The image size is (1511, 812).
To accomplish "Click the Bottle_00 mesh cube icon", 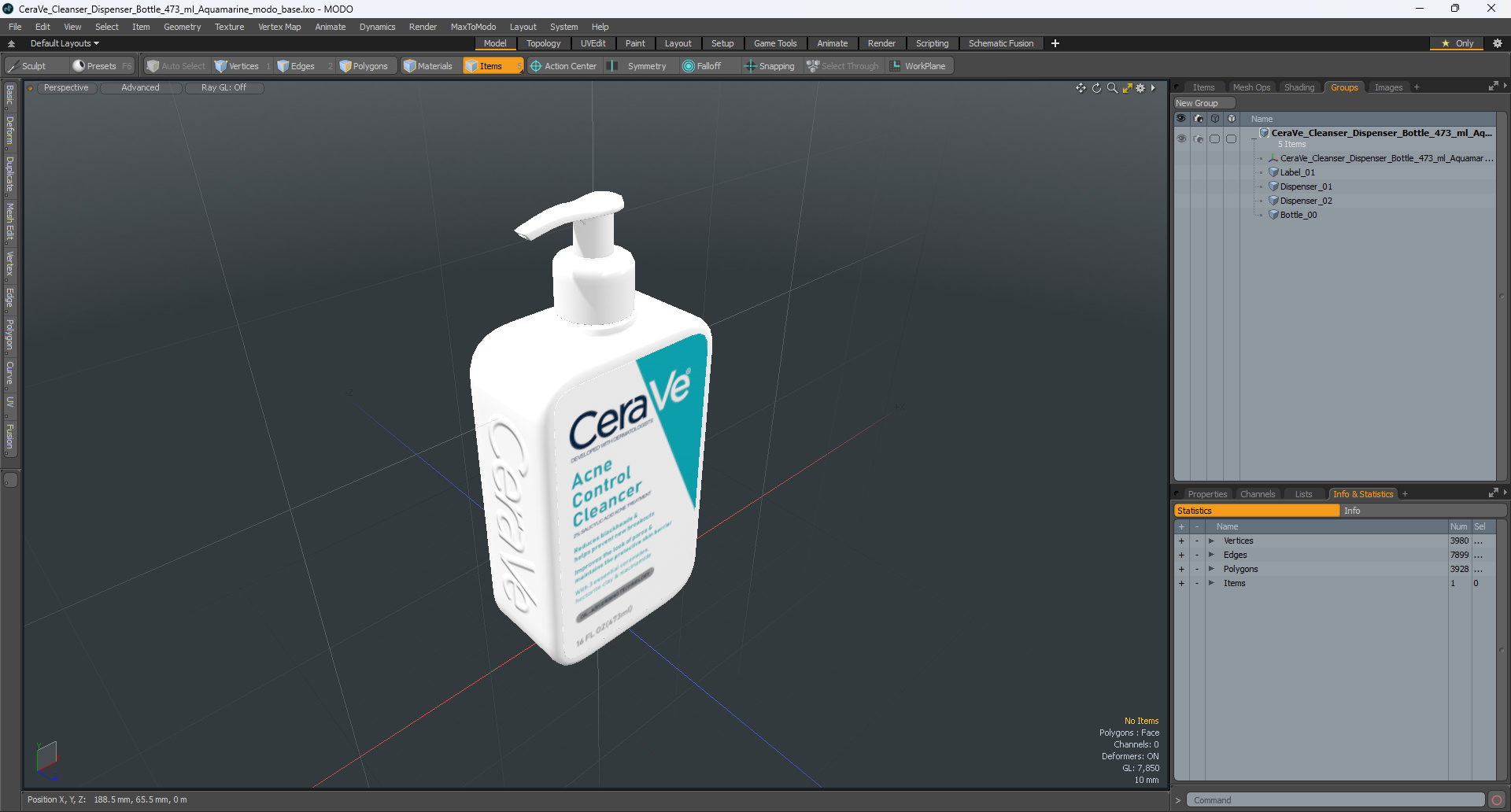I will coord(1273,215).
